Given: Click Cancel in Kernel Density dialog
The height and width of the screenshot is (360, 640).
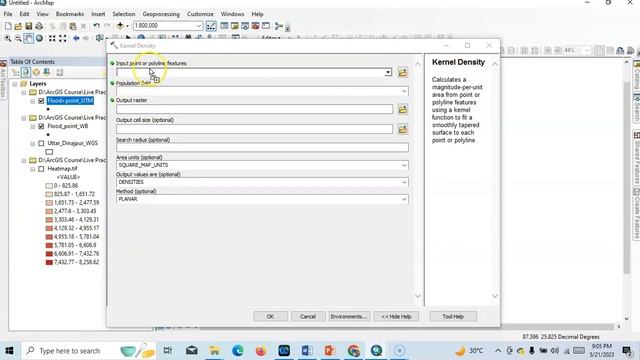Looking at the screenshot, I should click(308, 317).
